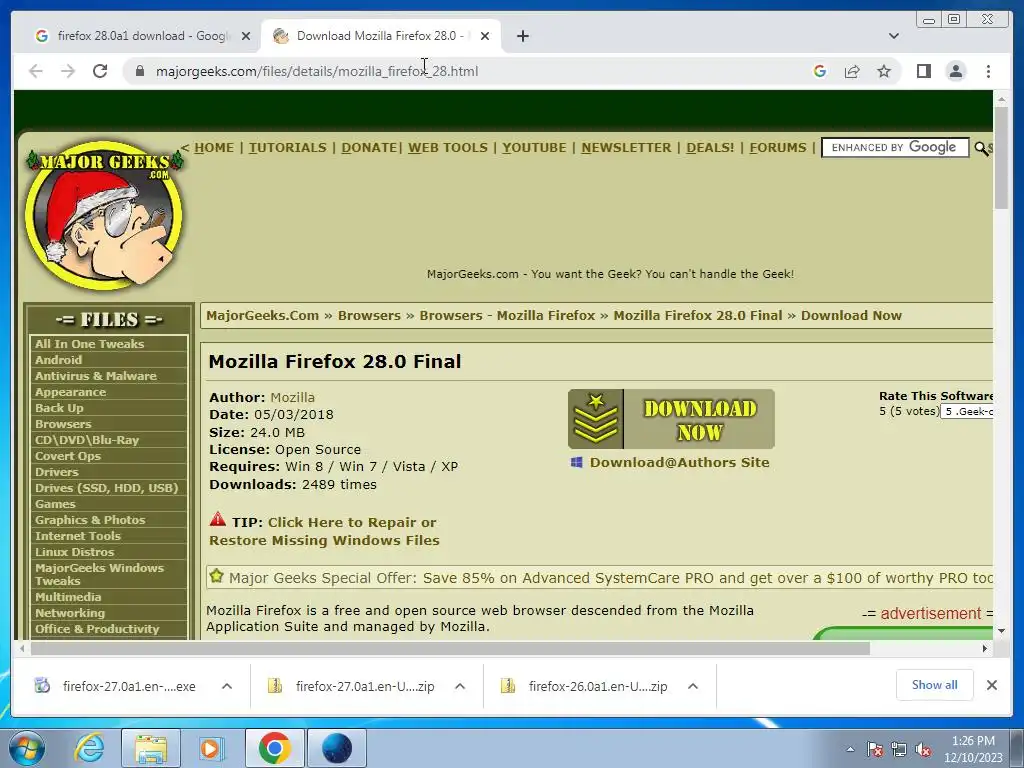The width and height of the screenshot is (1024, 768).
Task: Open the YOUTUBE menu link
Action: pyautogui.click(x=534, y=148)
